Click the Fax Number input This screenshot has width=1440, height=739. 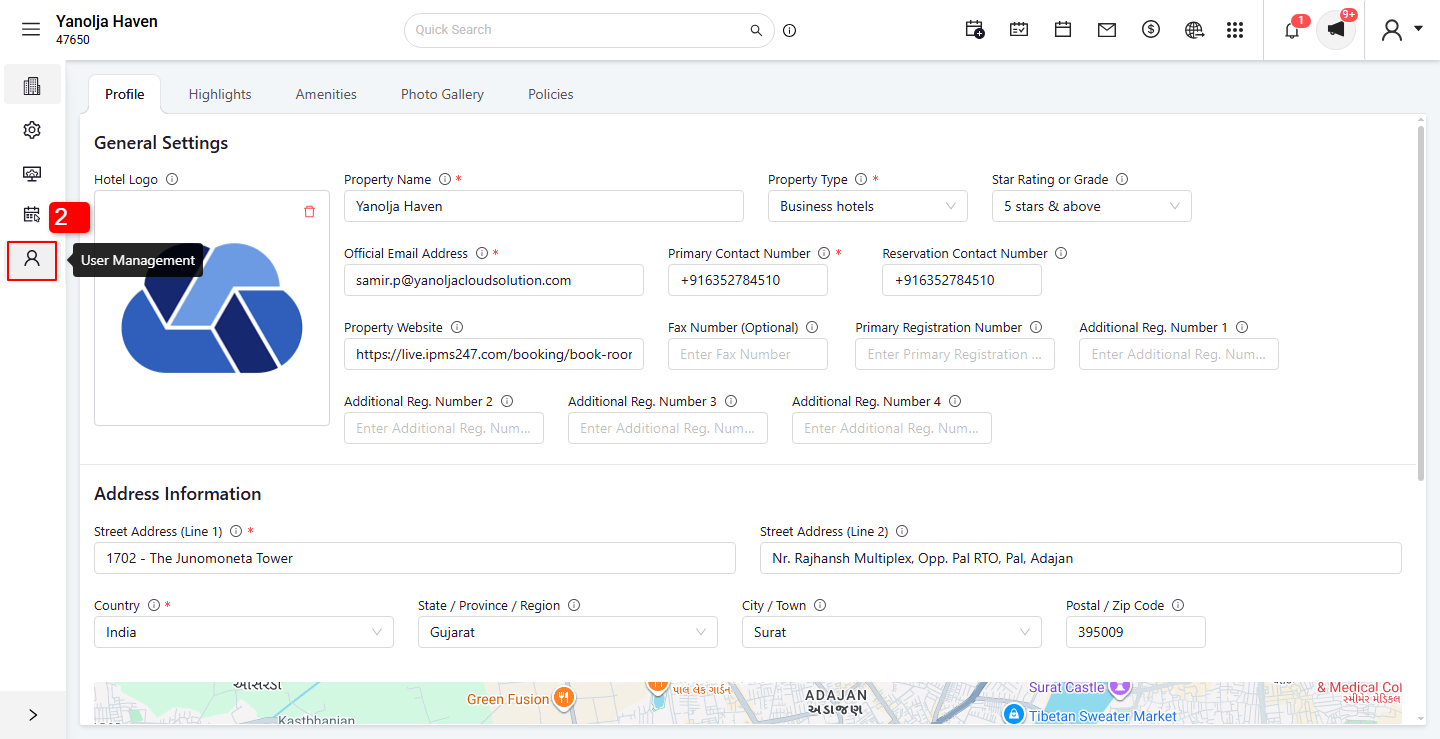click(748, 354)
